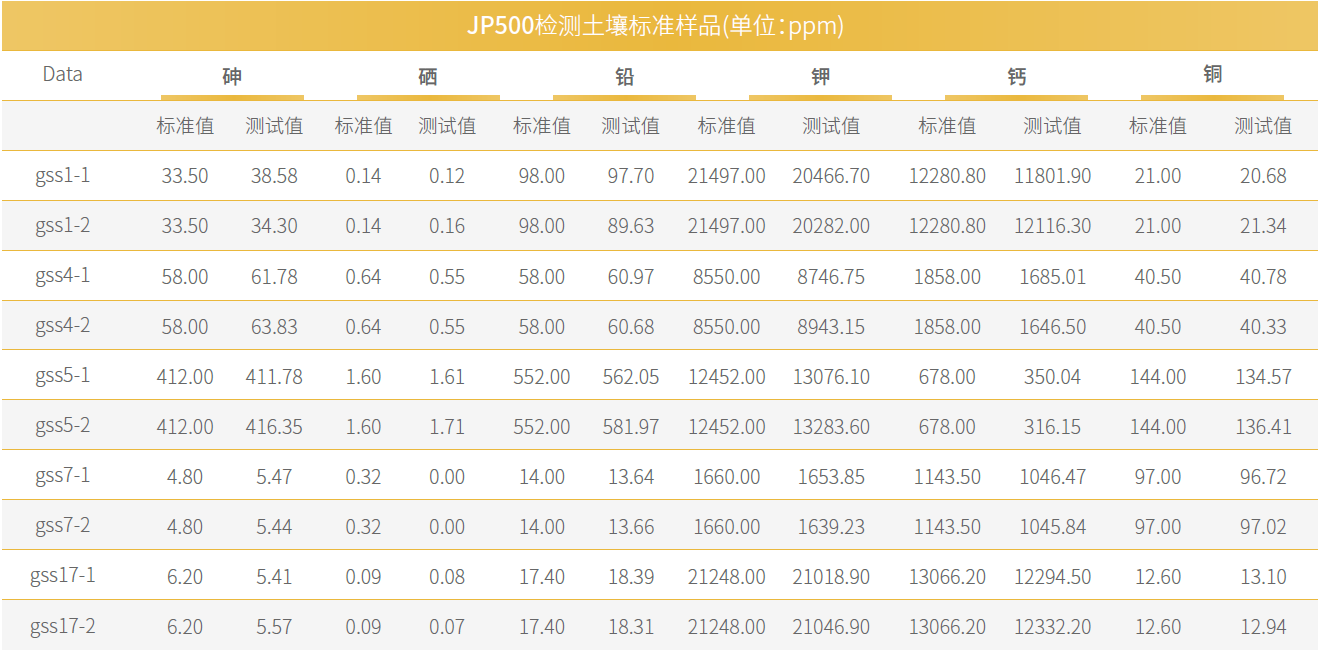The height and width of the screenshot is (652, 1318).
Task: Click the cell showing 1.61
Action: [x=447, y=377]
